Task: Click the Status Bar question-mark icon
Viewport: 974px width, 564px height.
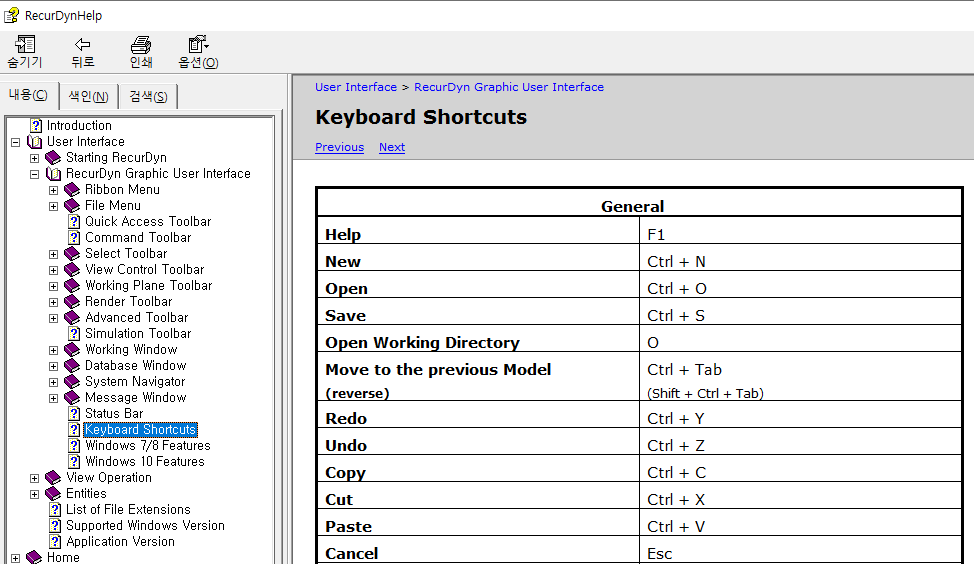Action: click(74, 414)
